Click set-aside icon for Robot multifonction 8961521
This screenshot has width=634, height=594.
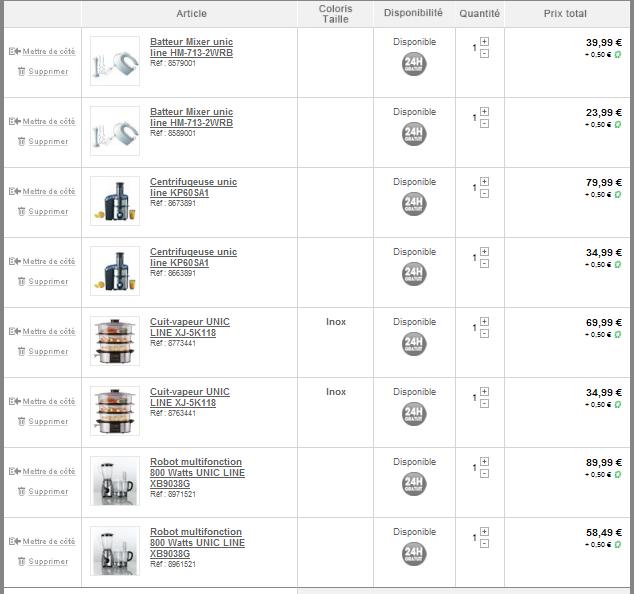(x=15, y=541)
